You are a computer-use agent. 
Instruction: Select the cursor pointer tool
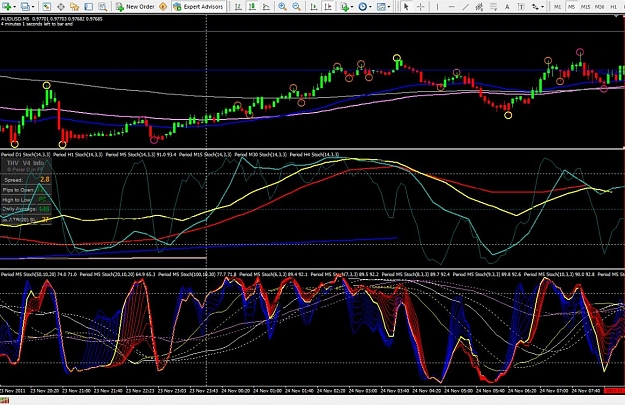pyautogui.click(x=406, y=6)
